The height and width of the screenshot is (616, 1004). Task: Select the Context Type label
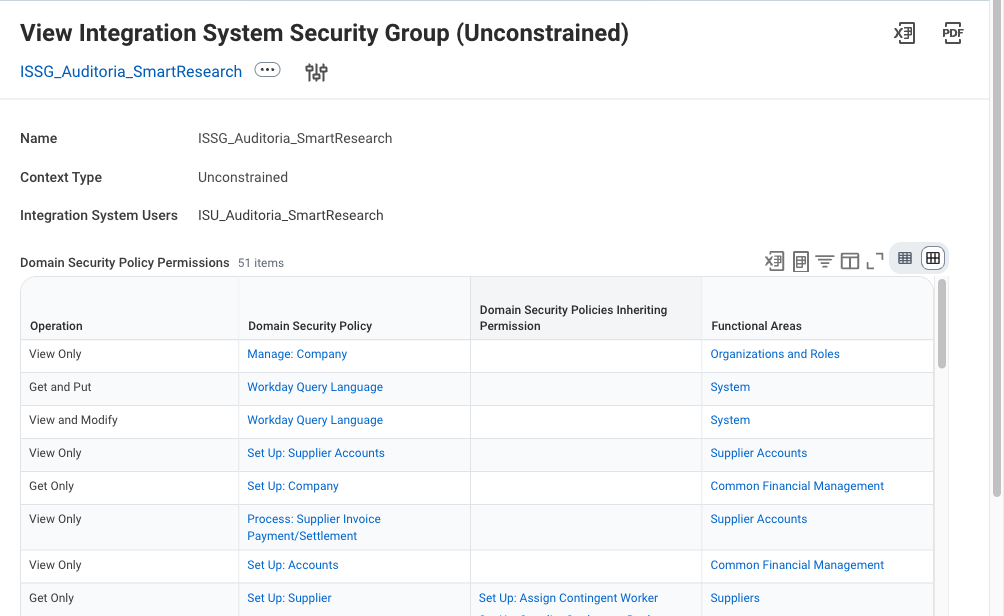click(61, 177)
